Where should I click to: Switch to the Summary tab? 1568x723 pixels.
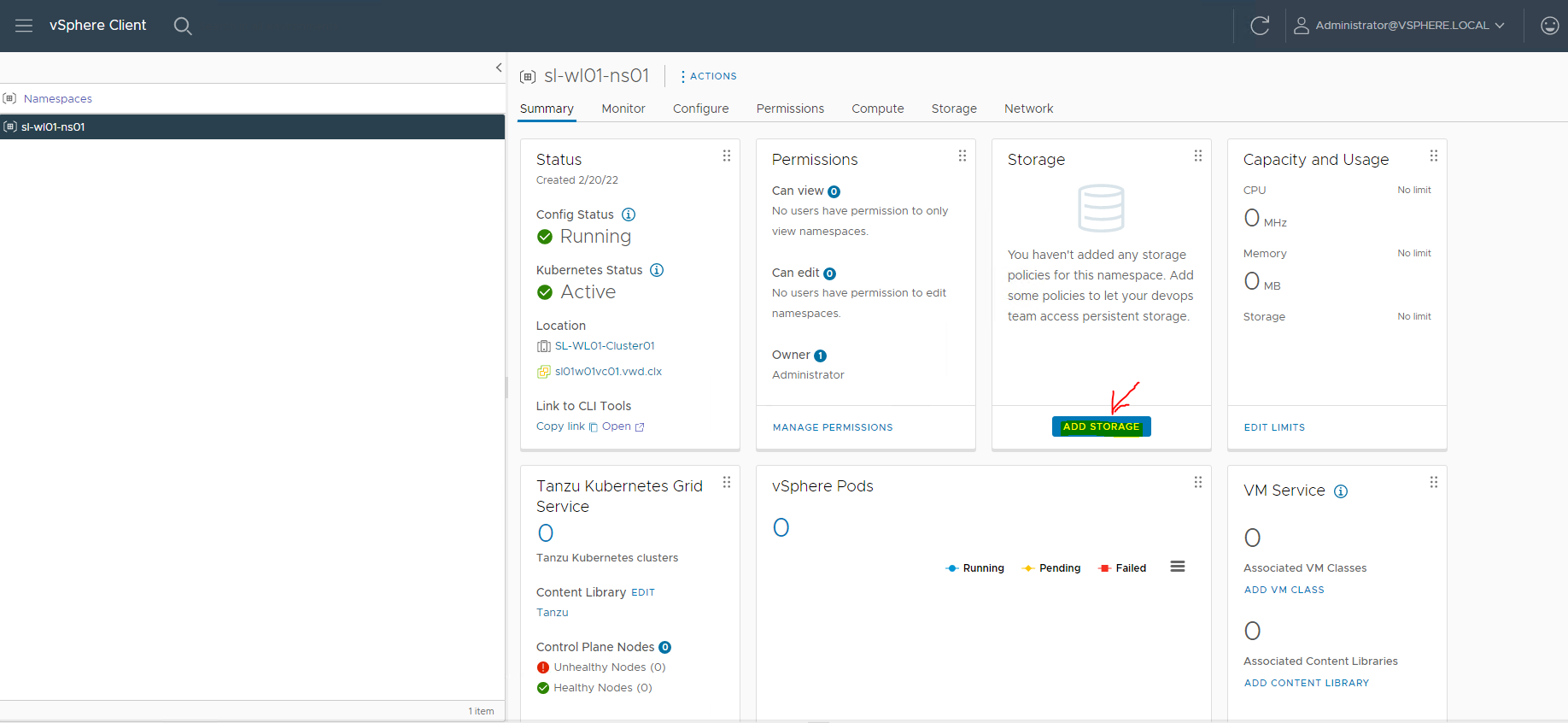pyautogui.click(x=547, y=109)
